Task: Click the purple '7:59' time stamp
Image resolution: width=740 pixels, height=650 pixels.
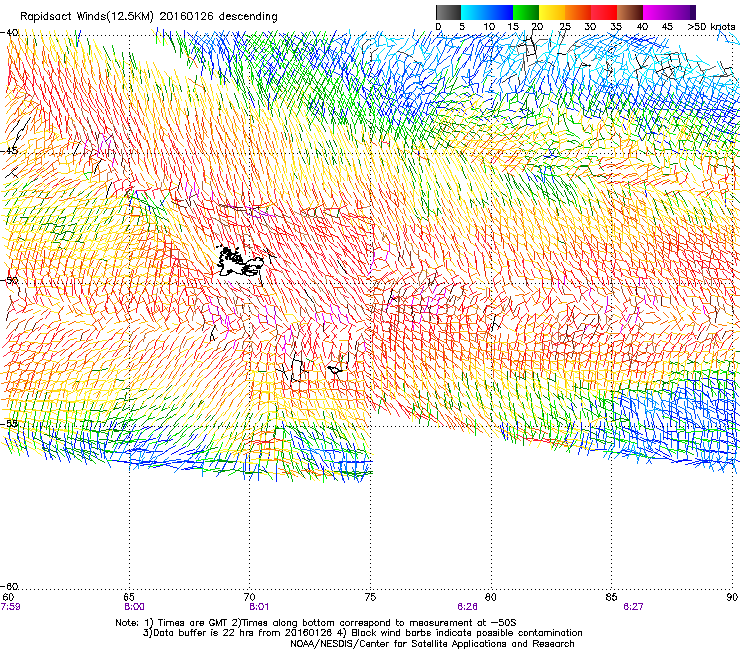Action: coord(10,607)
